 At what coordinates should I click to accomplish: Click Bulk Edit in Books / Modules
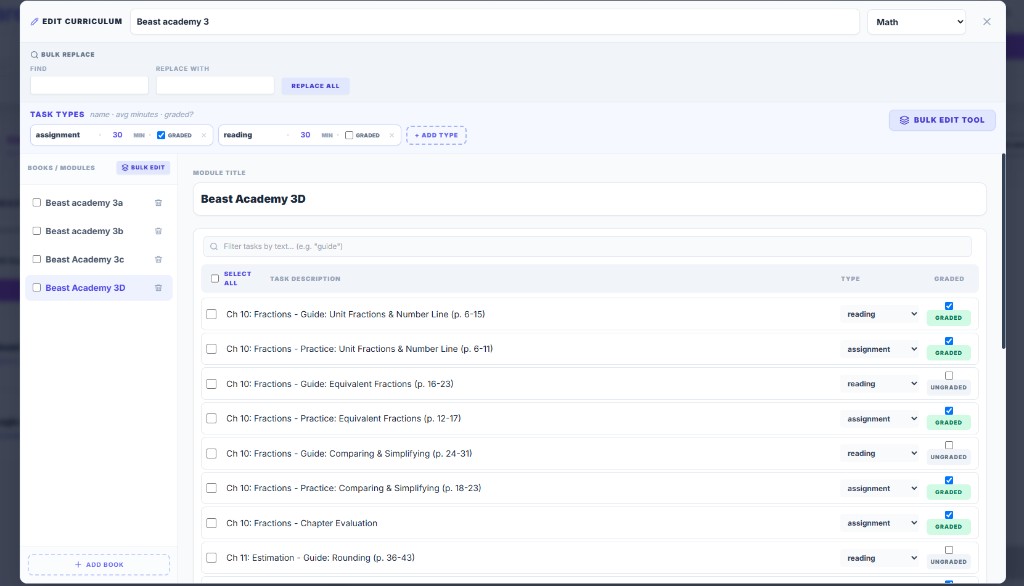143,168
